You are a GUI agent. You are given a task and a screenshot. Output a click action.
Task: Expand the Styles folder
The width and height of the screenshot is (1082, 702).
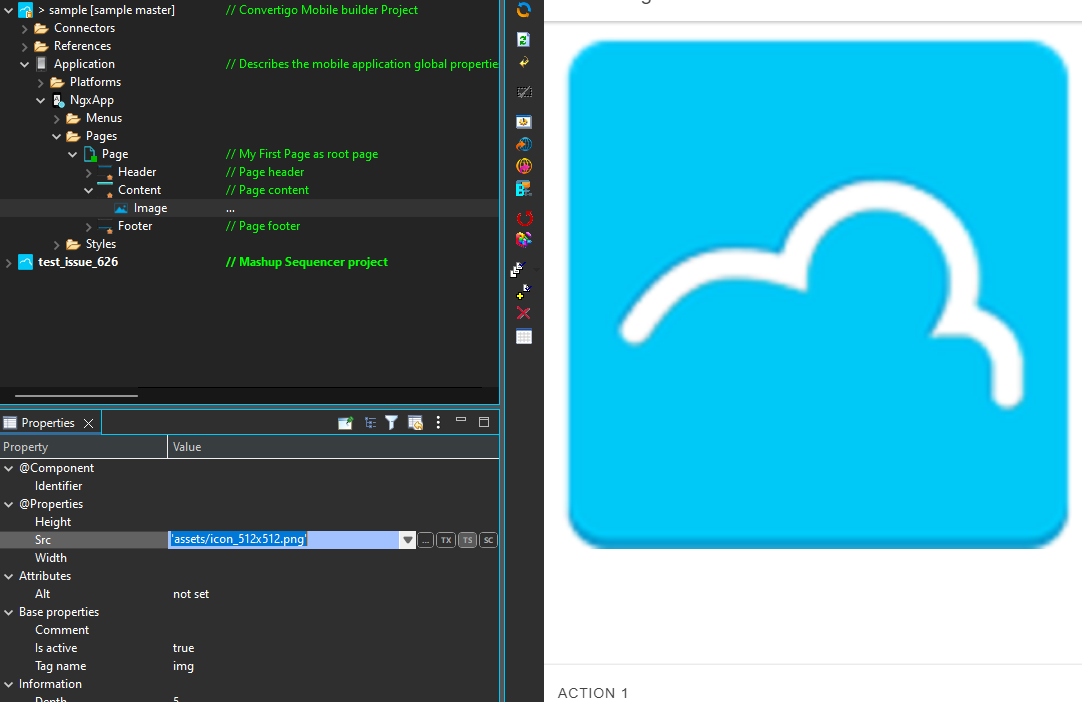(57, 244)
